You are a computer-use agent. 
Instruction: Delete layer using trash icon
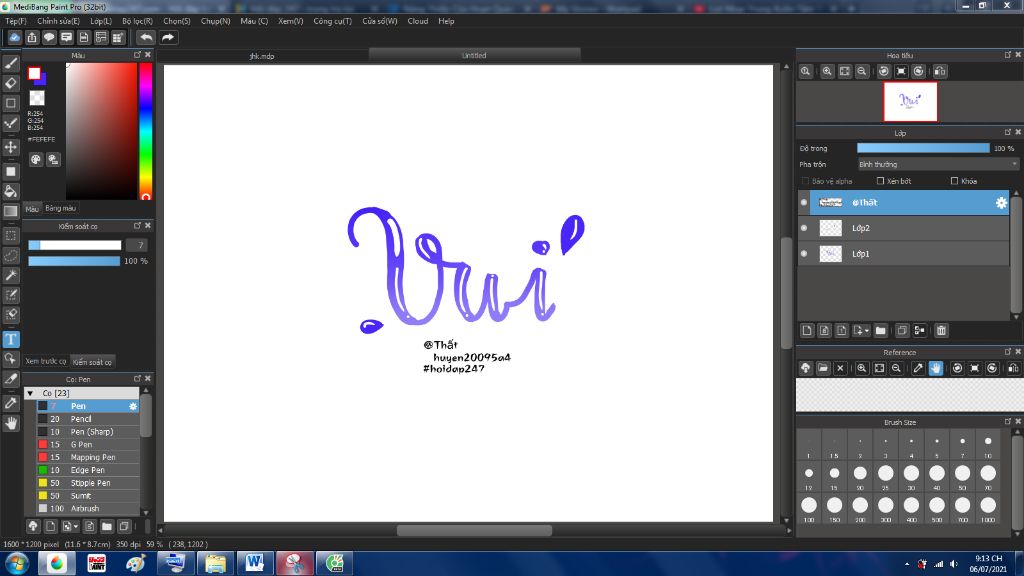pyautogui.click(x=941, y=330)
